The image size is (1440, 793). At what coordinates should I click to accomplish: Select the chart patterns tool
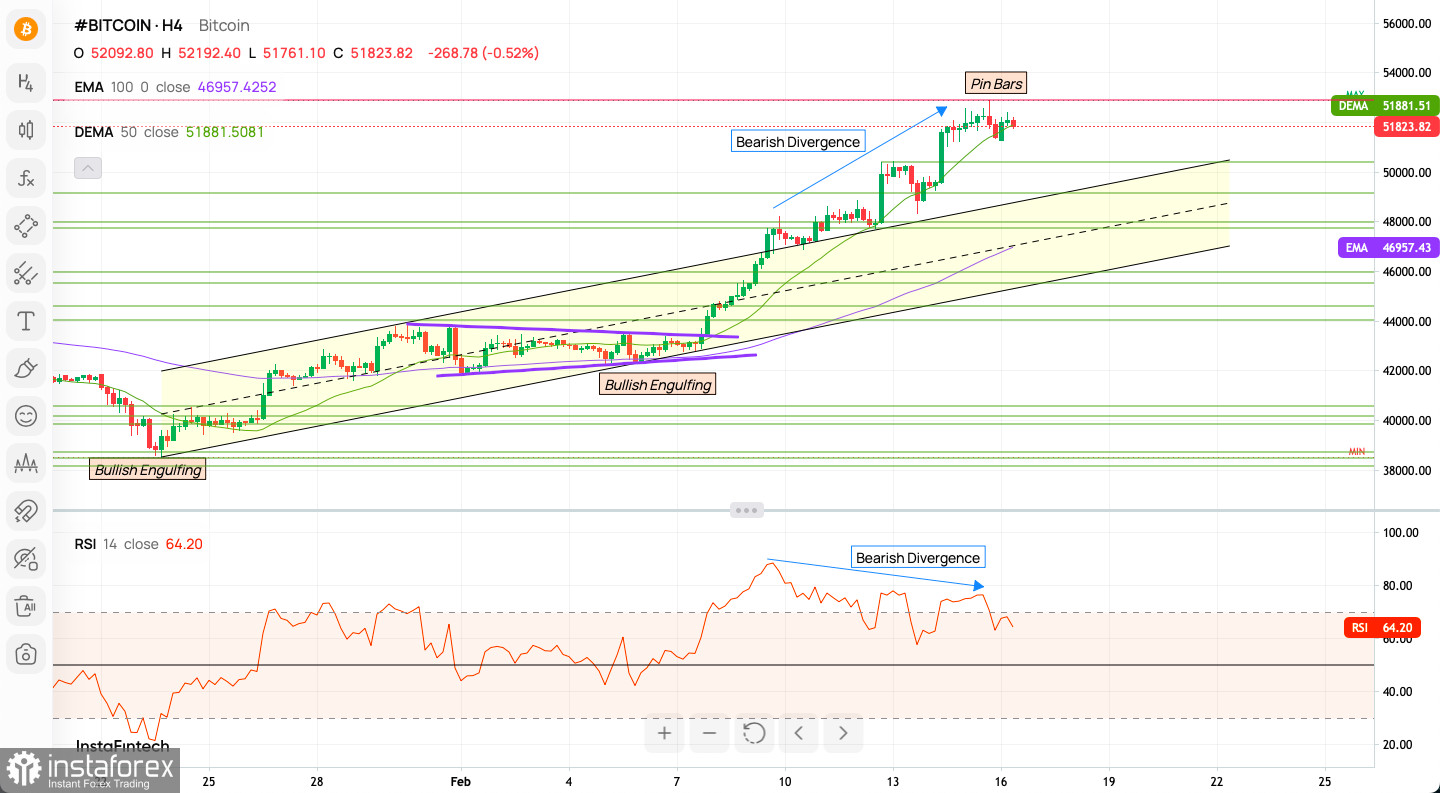tap(26, 463)
